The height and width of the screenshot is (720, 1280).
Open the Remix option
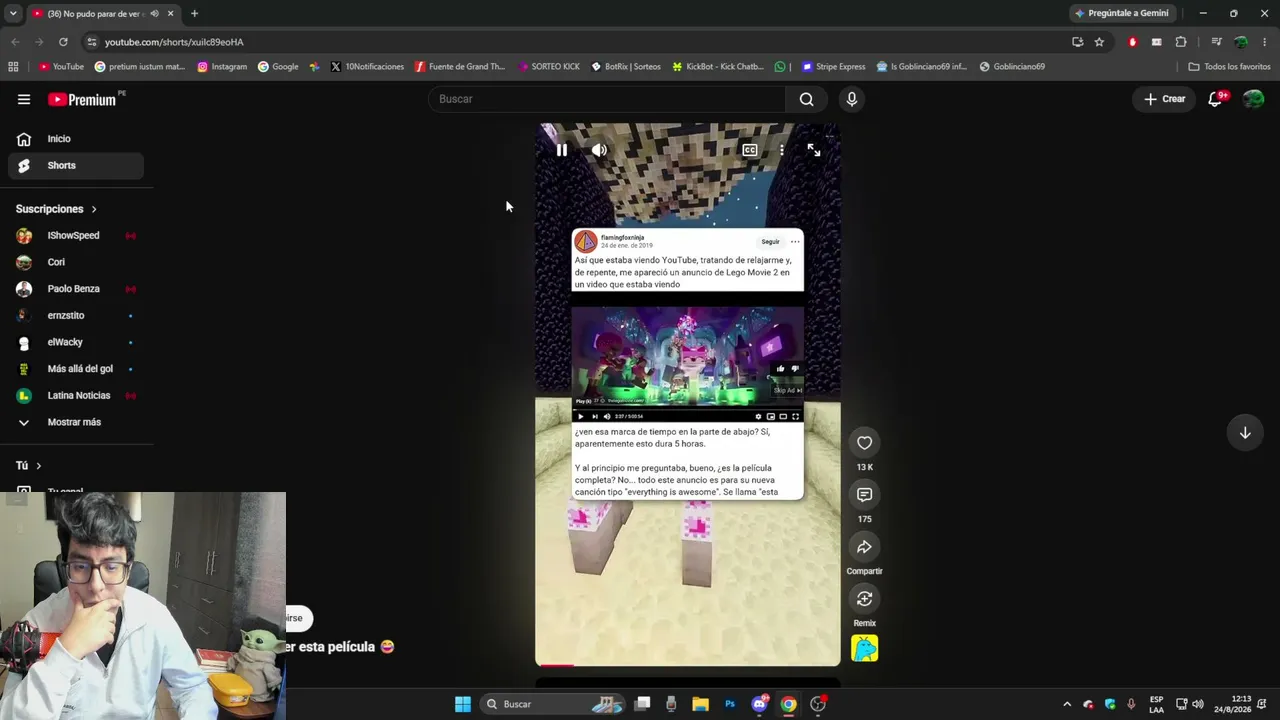[865, 599]
